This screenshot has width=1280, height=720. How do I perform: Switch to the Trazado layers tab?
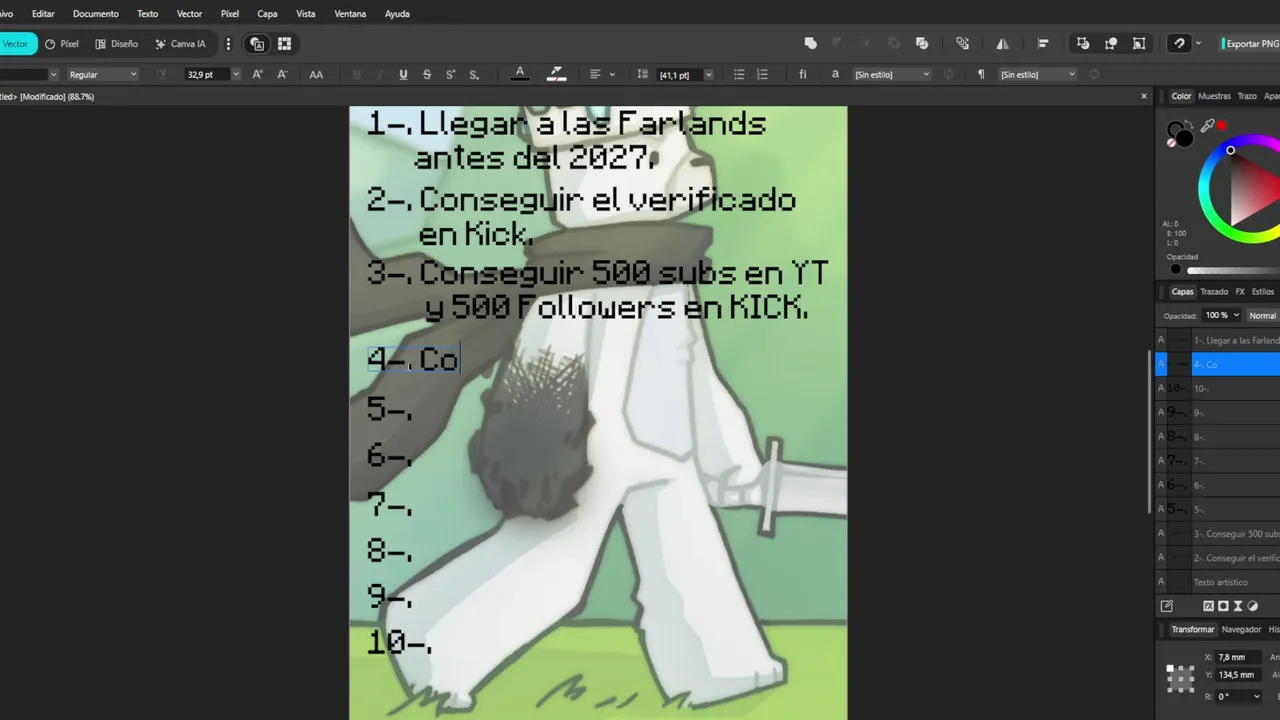1214,292
